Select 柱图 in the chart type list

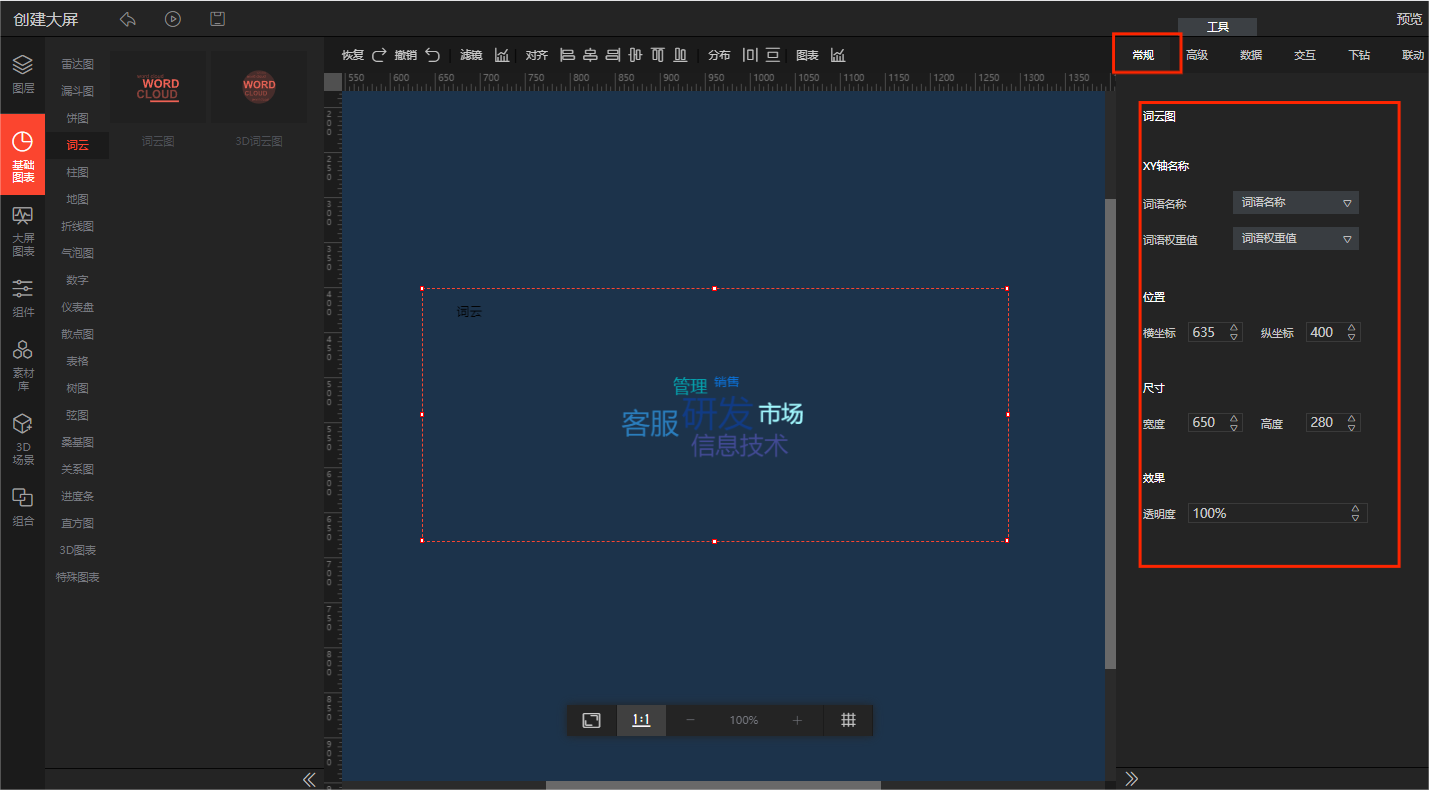pyautogui.click(x=77, y=172)
